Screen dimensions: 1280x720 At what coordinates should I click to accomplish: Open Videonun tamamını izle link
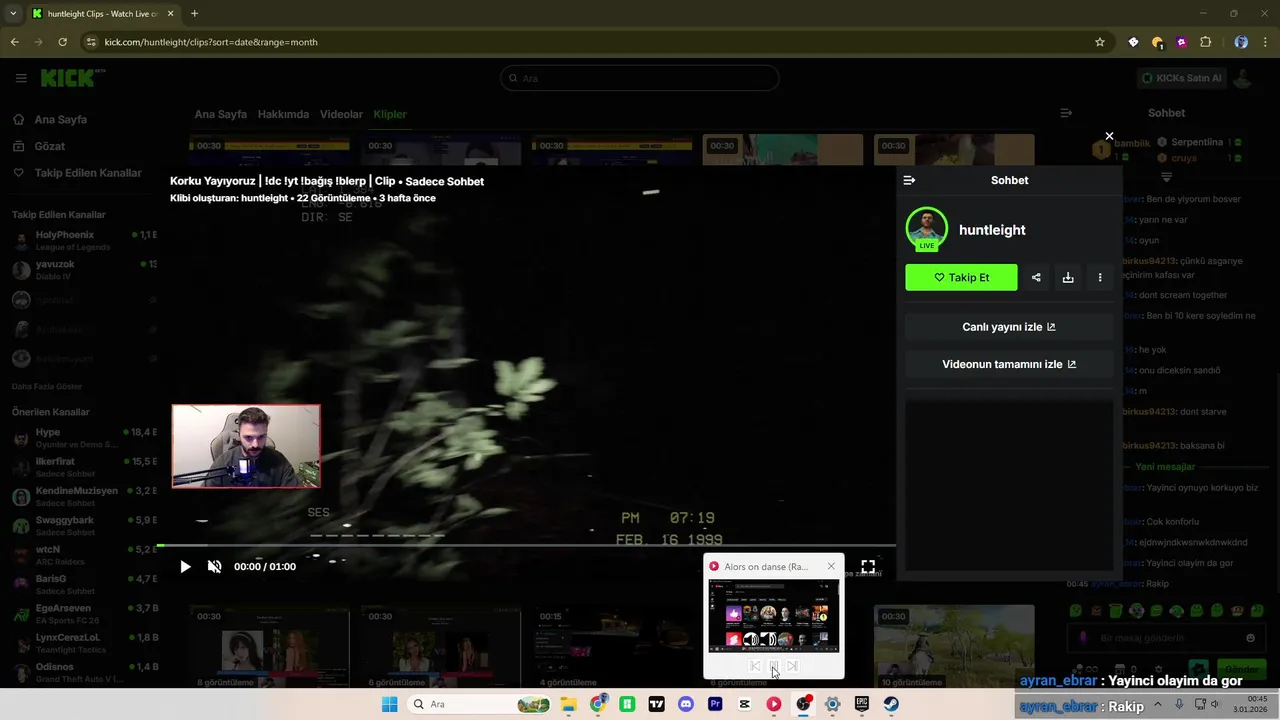coord(1009,364)
